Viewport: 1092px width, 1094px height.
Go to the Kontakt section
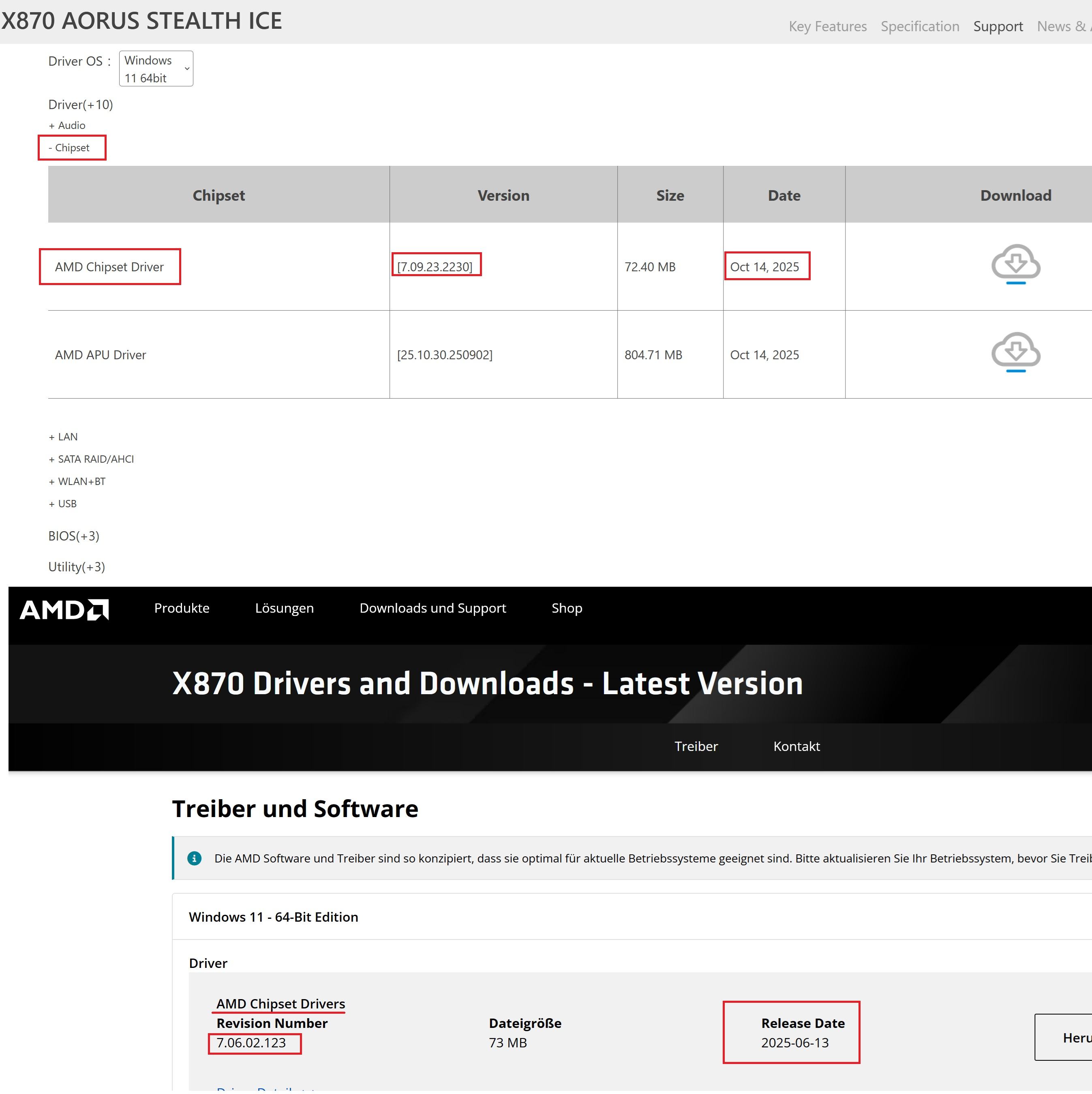point(796,746)
